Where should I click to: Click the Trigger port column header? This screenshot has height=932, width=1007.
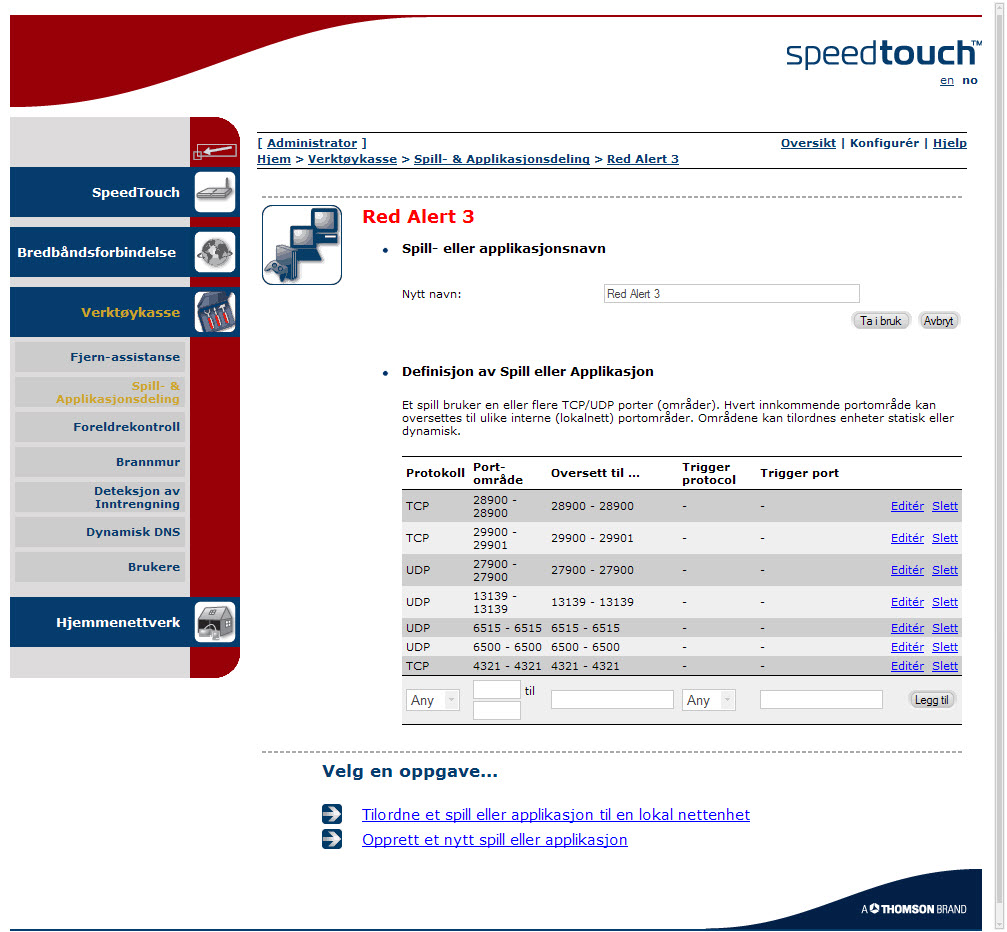[x=799, y=473]
